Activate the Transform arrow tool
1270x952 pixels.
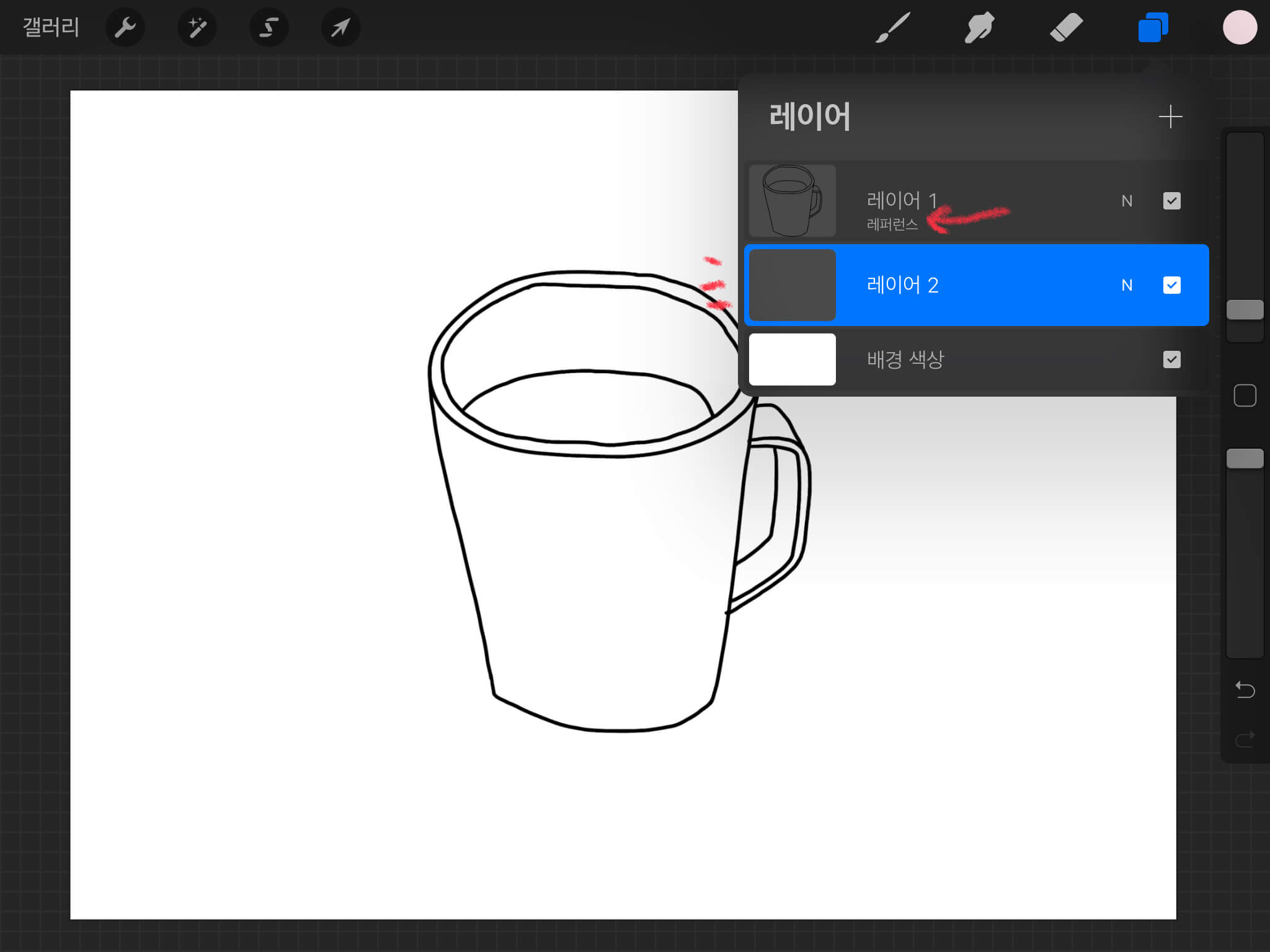(340, 27)
